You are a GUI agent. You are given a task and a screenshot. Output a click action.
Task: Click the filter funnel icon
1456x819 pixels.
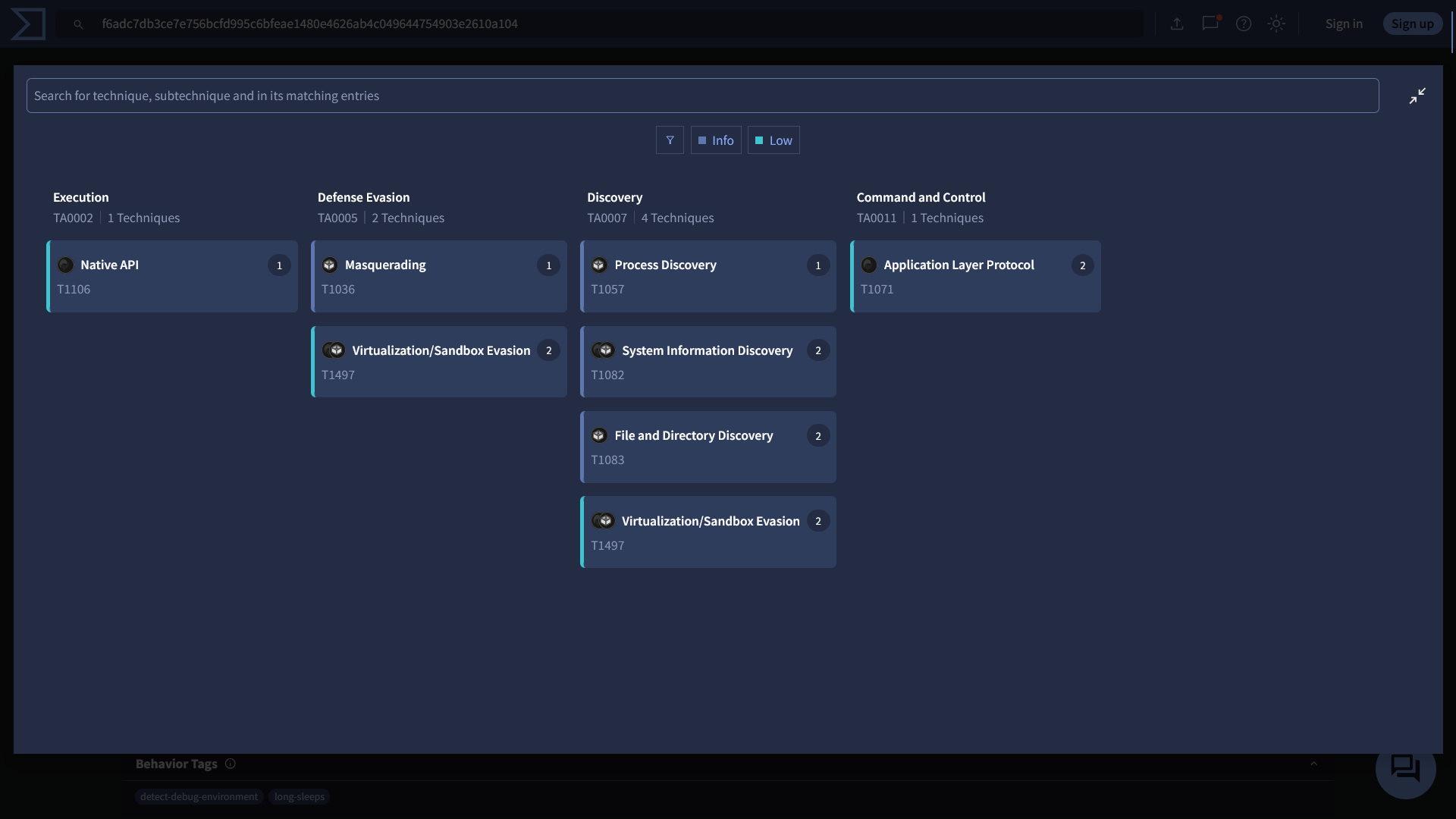(x=670, y=140)
